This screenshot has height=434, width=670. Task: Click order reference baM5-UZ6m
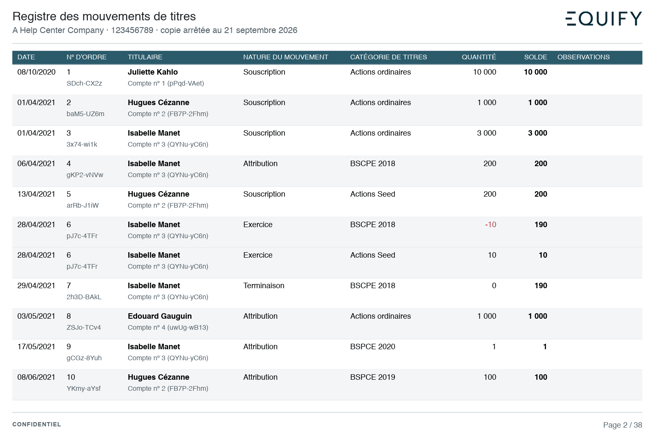pos(85,114)
